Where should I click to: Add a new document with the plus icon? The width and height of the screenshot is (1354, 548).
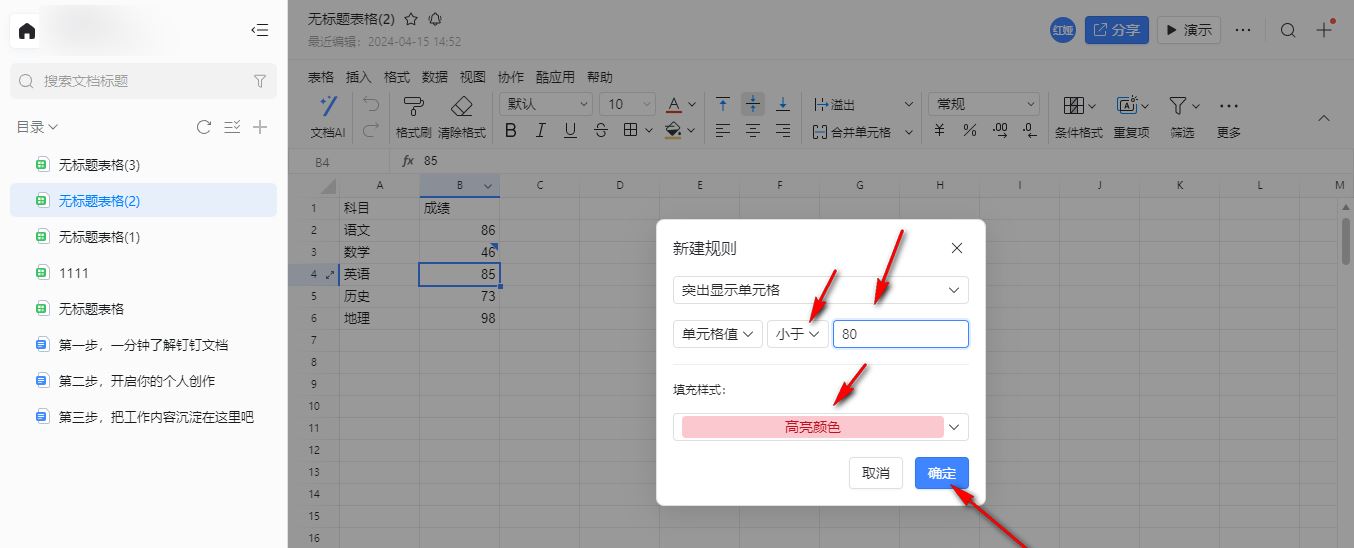(x=260, y=127)
